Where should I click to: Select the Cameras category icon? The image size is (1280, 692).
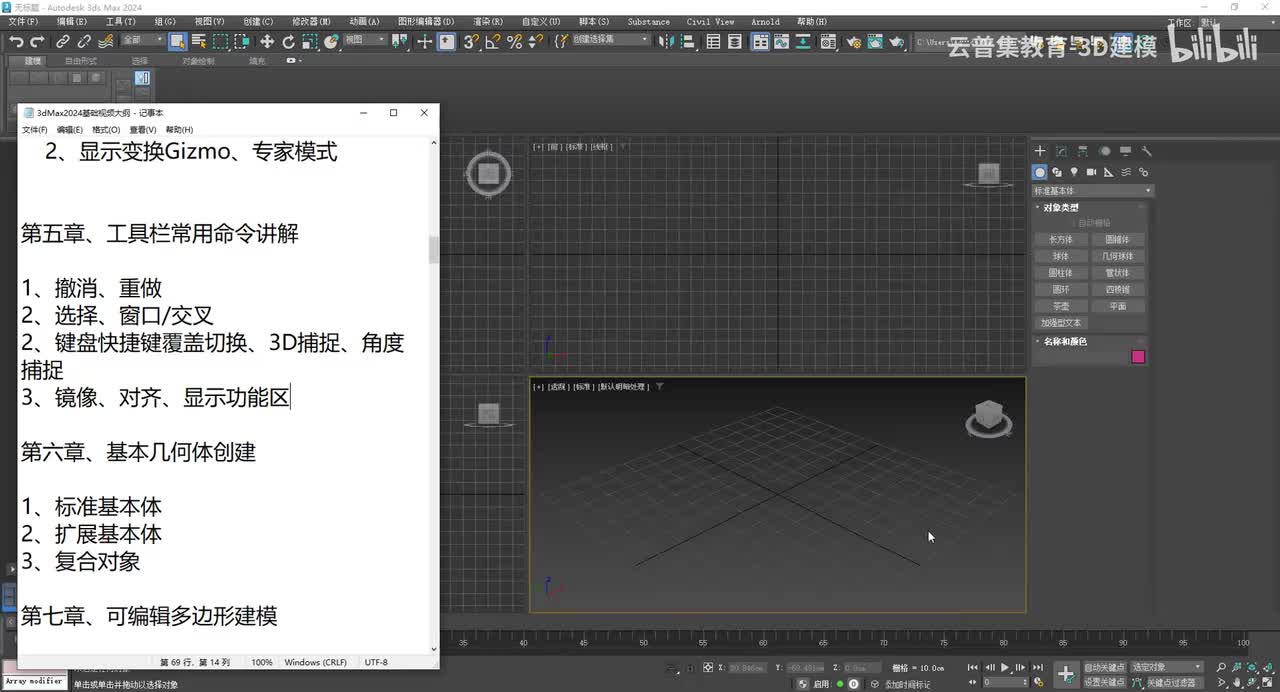coord(1091,172)
